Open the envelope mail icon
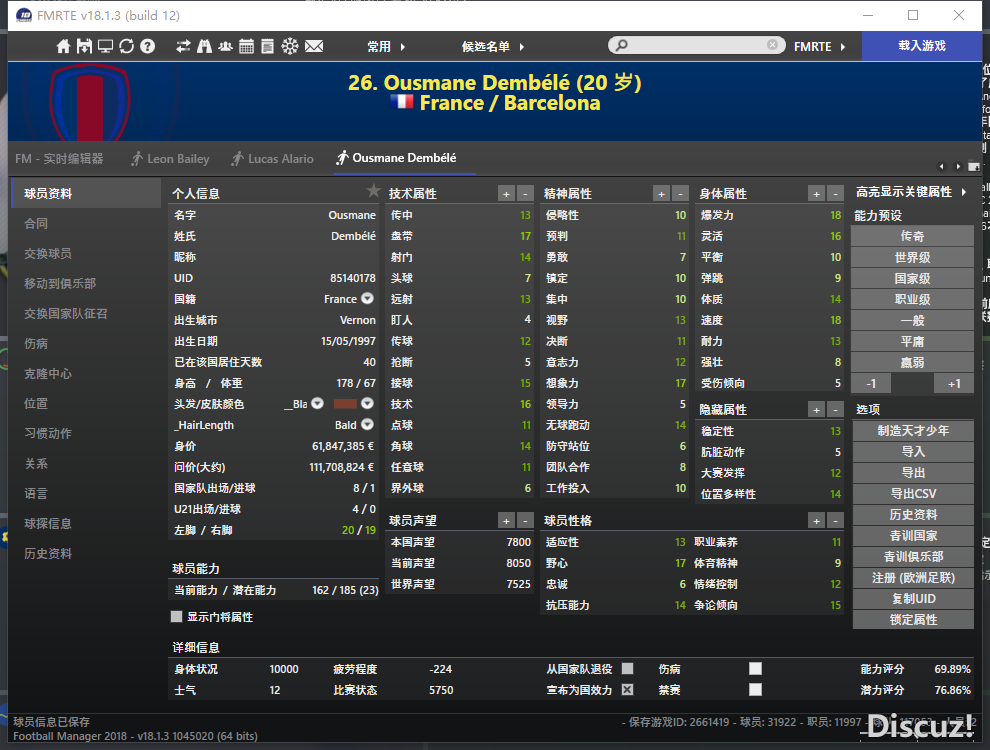 tap(314, 46)
